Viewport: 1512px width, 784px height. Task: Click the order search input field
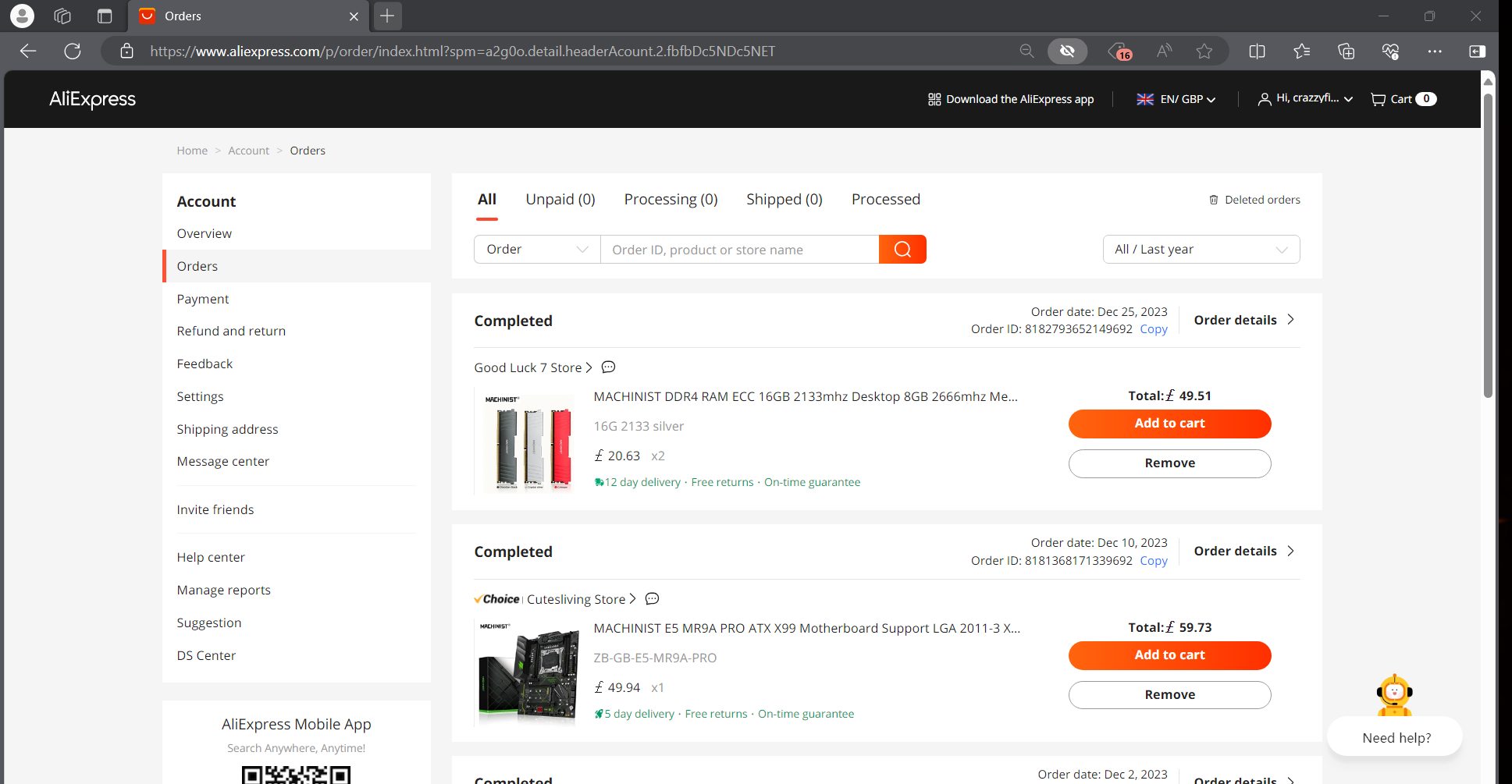739,250
